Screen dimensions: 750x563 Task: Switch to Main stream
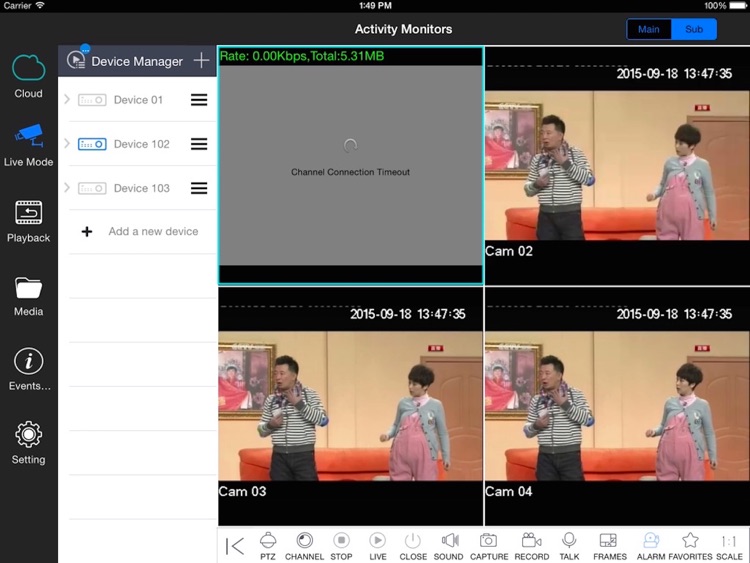click(x=649, y=29)
